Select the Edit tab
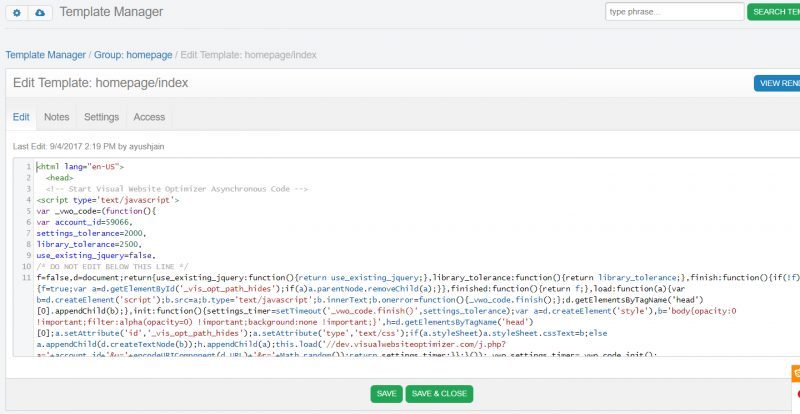The width and height of the screenshot is (800, 414). point(21,117)
